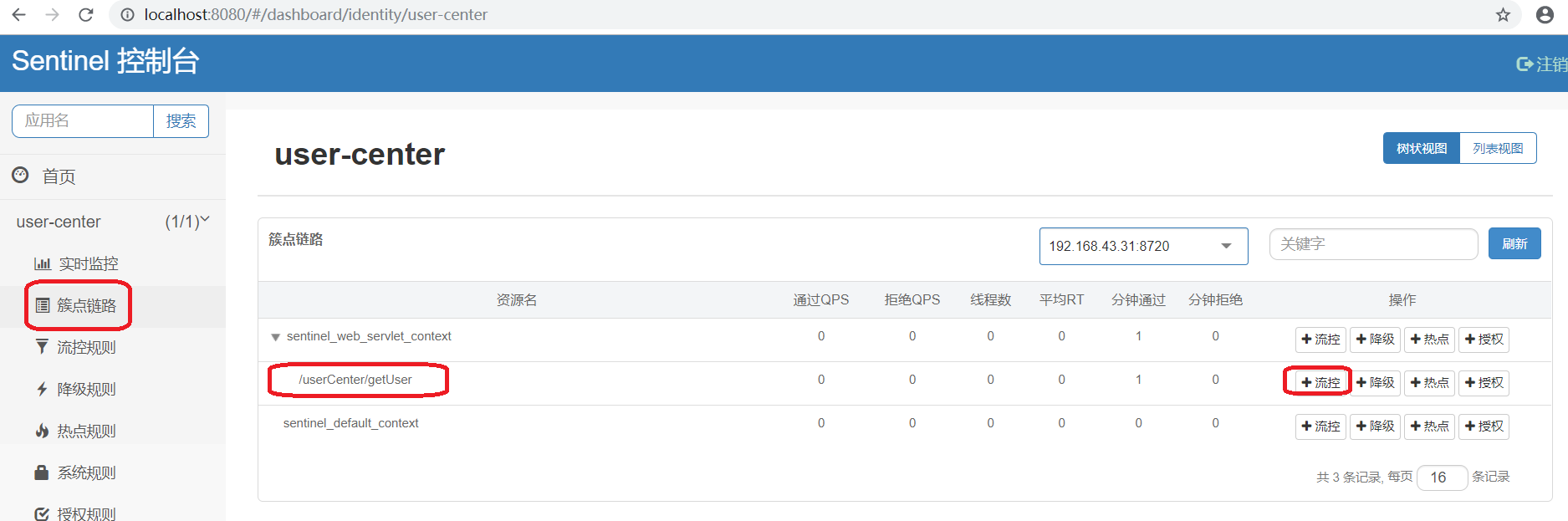Image resolution: width=1568 pixels, height=521 pixels.
Task: Click the 通过QPS column header
Action: point(821,300)
